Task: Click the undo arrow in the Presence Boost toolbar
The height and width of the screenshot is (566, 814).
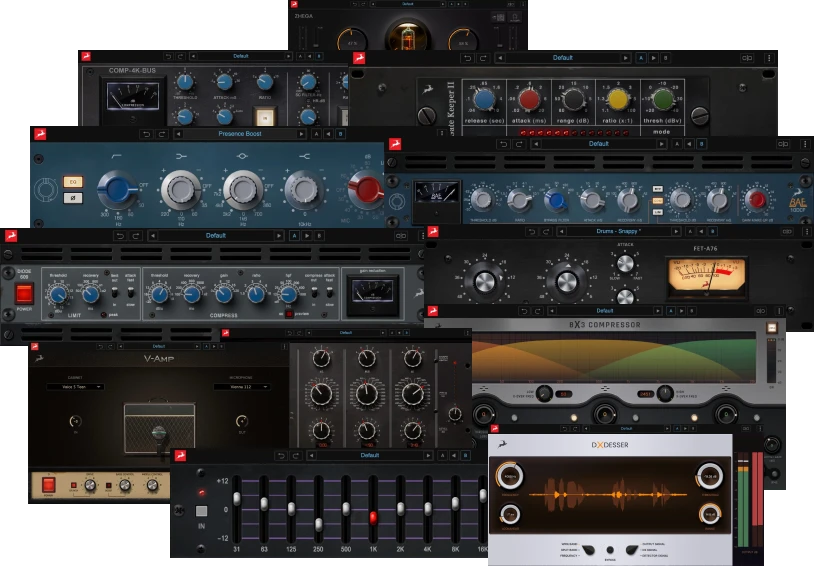Action: [147, 133]
